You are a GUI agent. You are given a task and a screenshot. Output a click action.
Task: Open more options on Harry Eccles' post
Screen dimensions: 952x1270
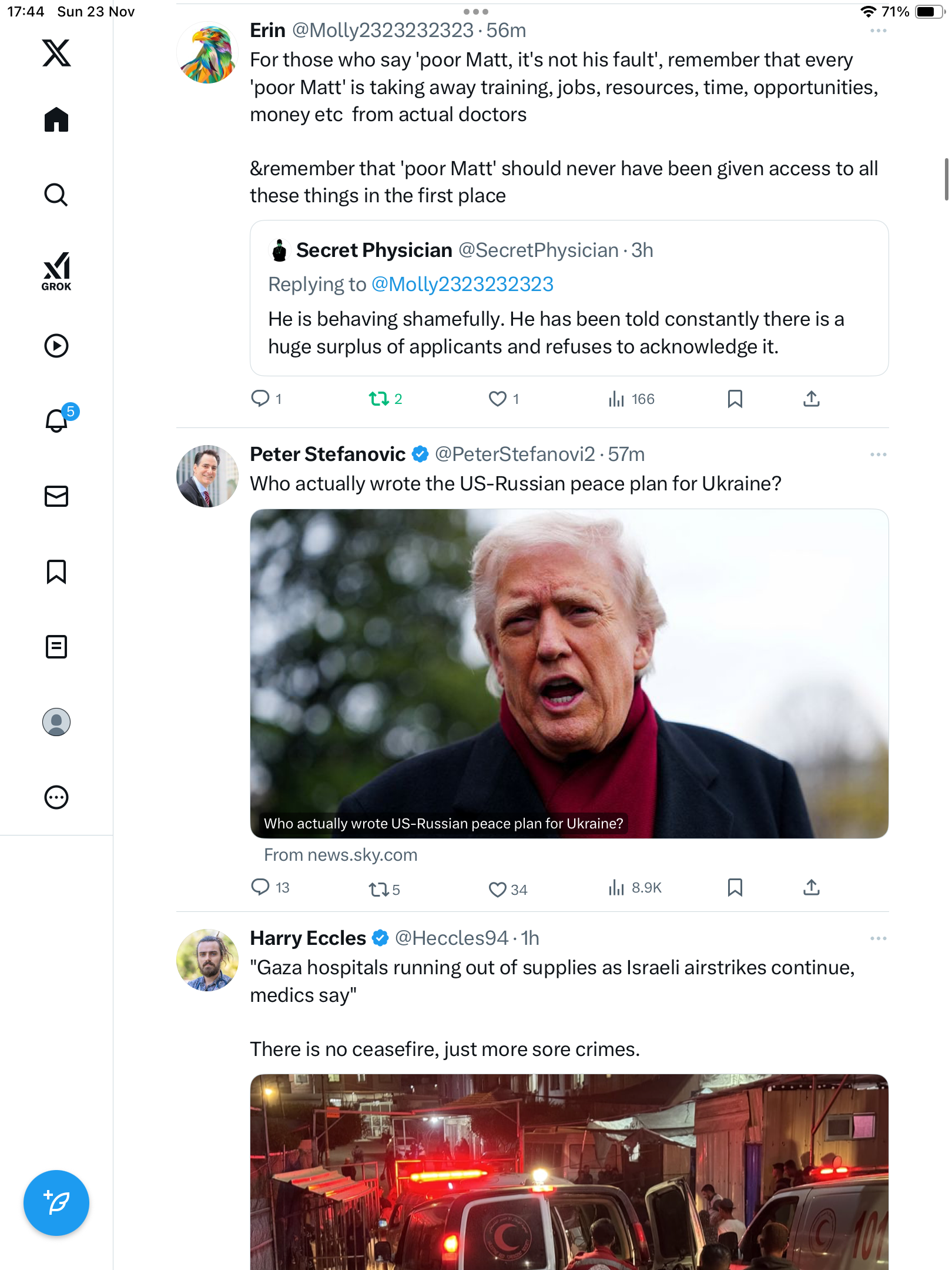pos(878,938)
